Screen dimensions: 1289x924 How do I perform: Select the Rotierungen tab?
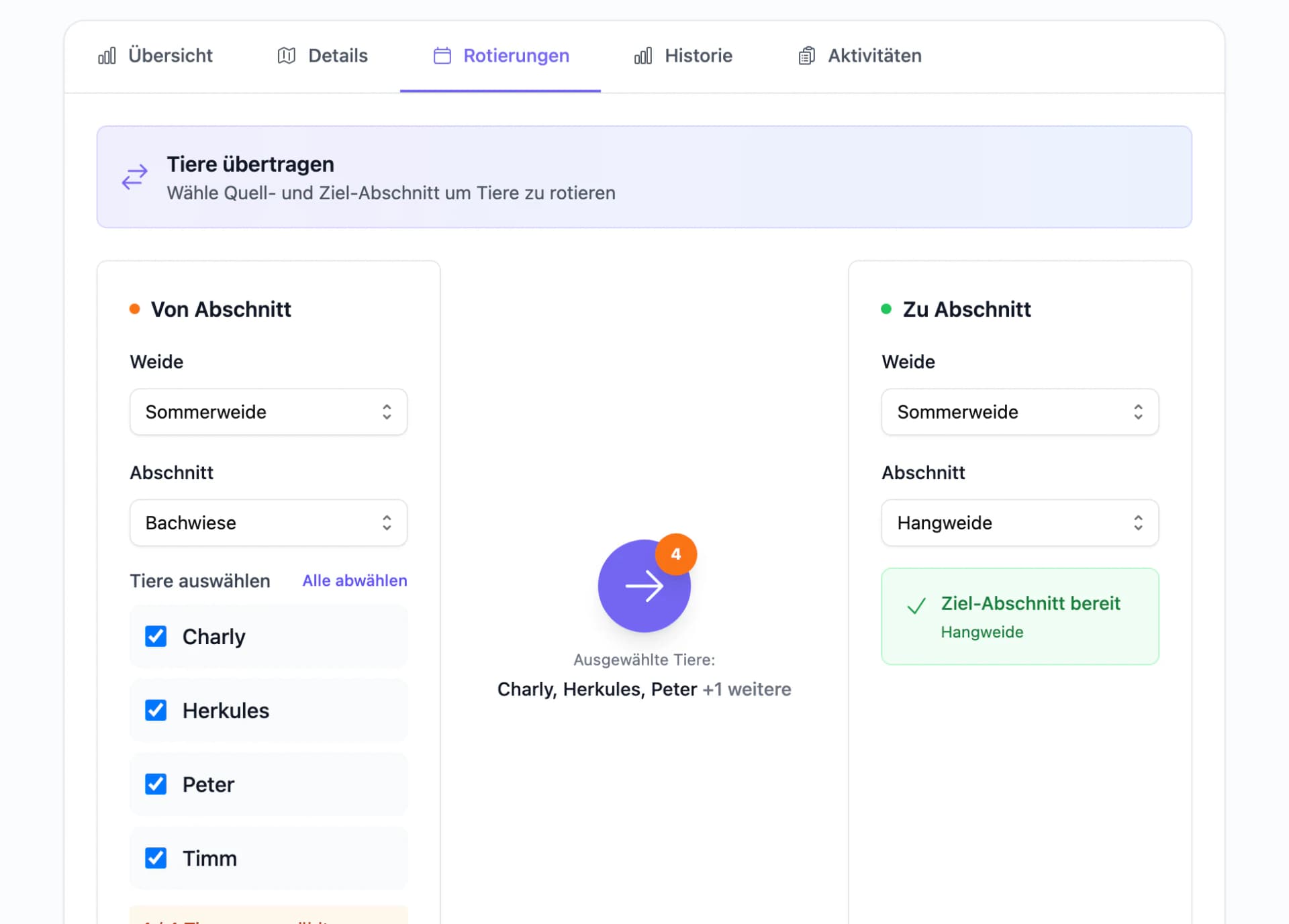(x=501, y=56)
